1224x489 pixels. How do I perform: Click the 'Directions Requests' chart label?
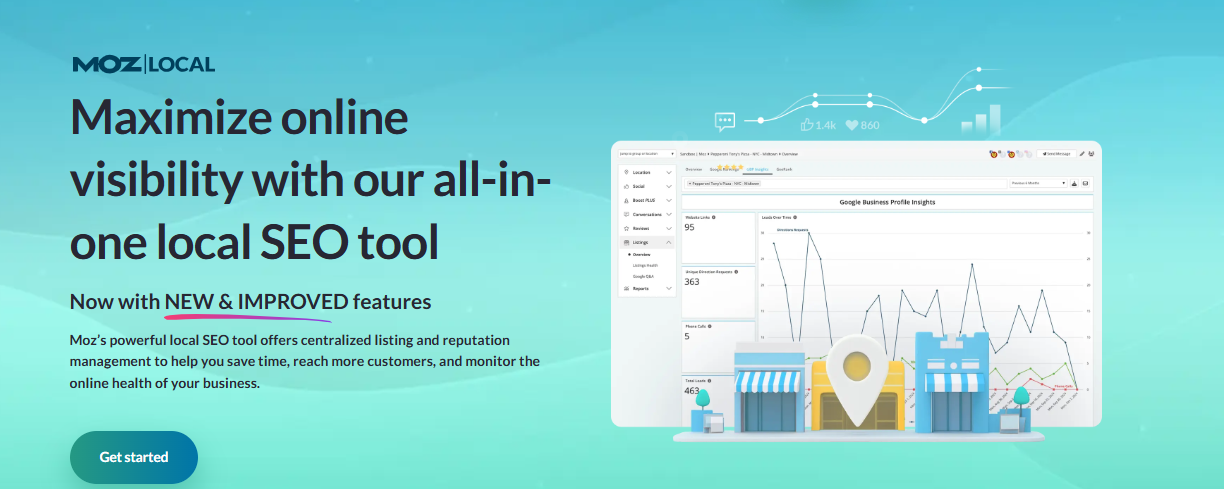click(792, 229)
